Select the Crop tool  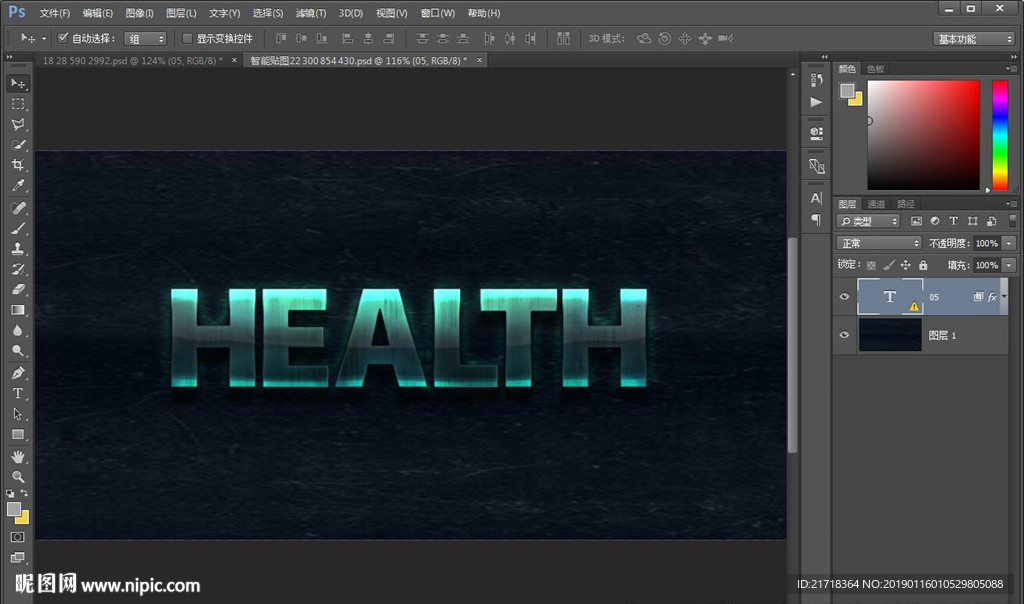[x=18, y=165]
